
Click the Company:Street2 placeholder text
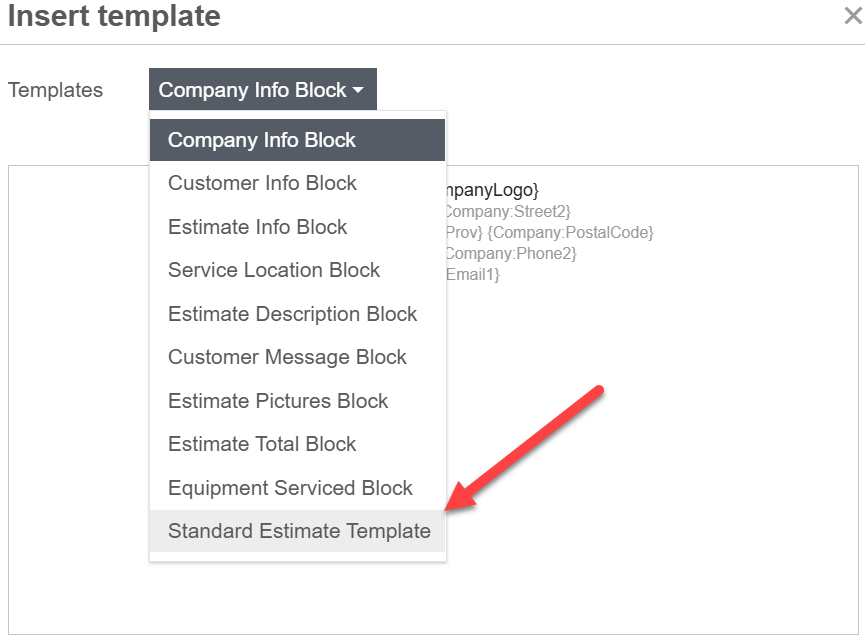coord(509,211)
